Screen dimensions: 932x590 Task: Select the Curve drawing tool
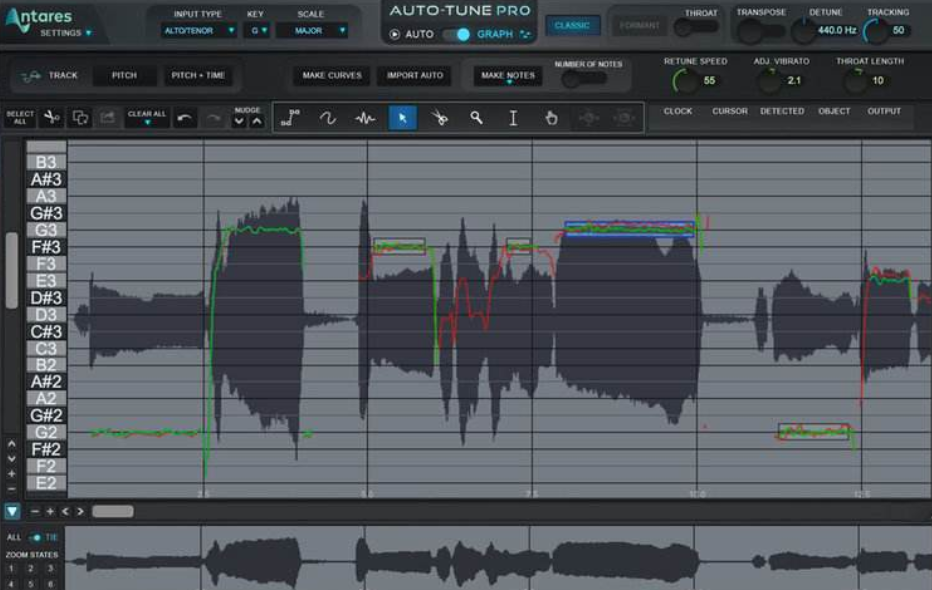(328, 118)
